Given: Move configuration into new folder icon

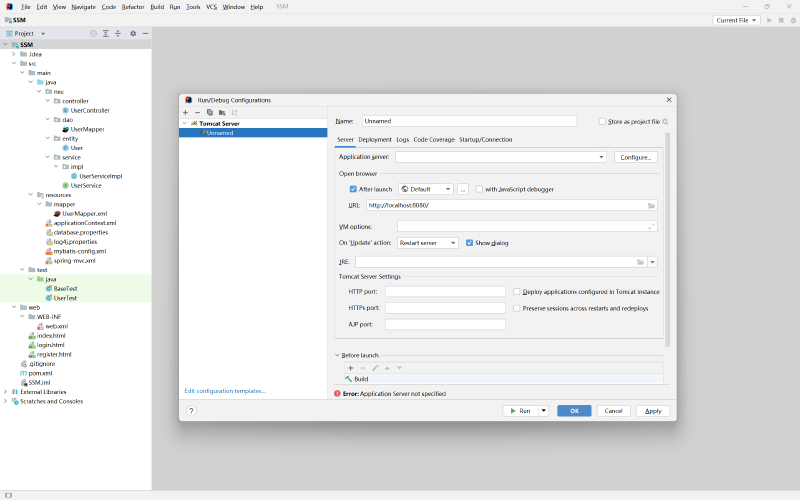Looking at the screenshot, I should point(222,112).
